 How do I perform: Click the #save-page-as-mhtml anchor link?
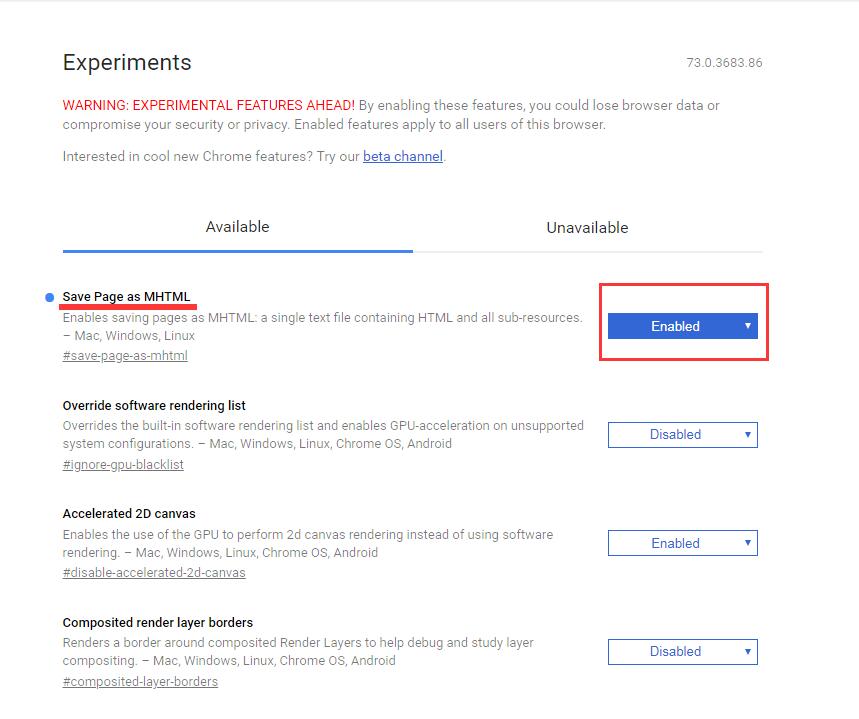(x=125, y=355)
